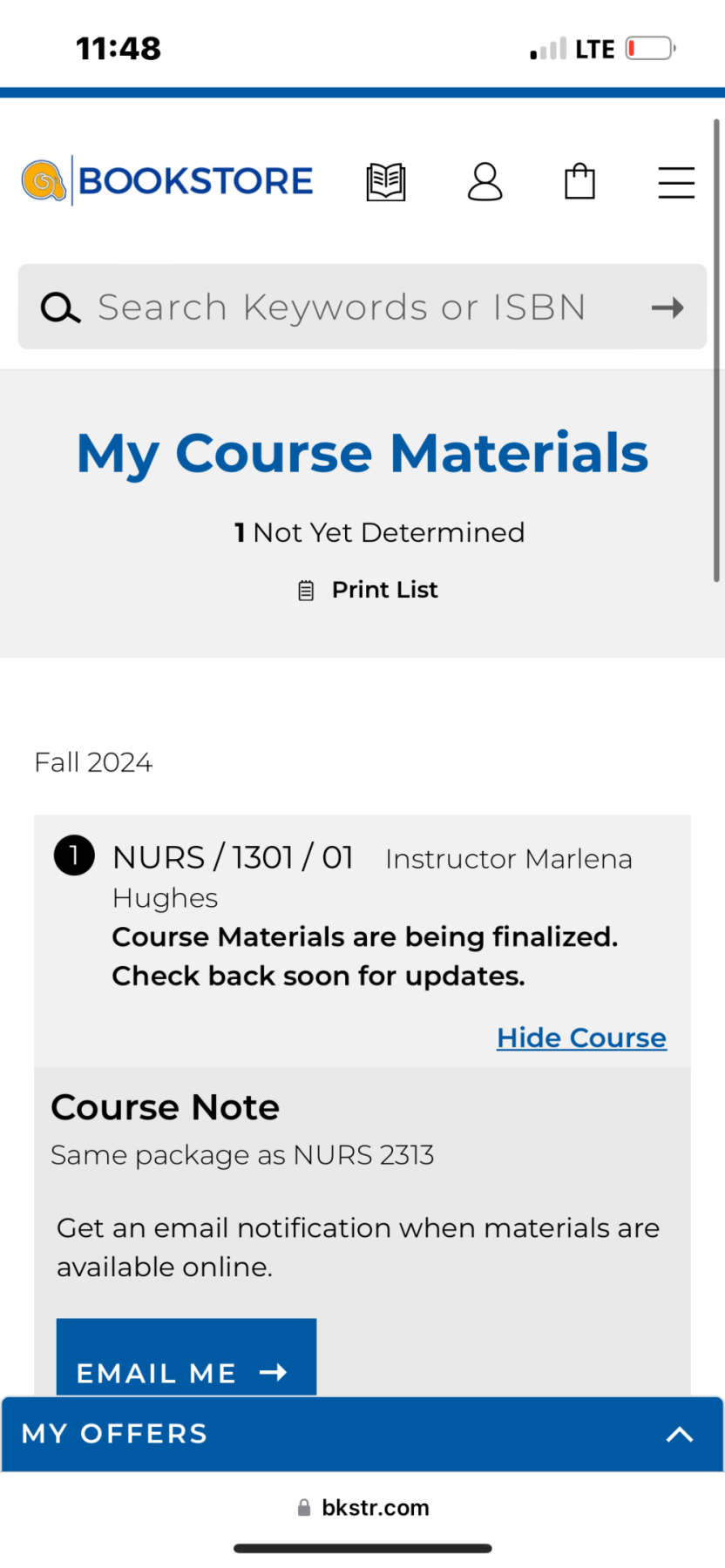Open the textbooks book icon
This screenshot has height=1568, width=725.
click(x=386, y=182)
